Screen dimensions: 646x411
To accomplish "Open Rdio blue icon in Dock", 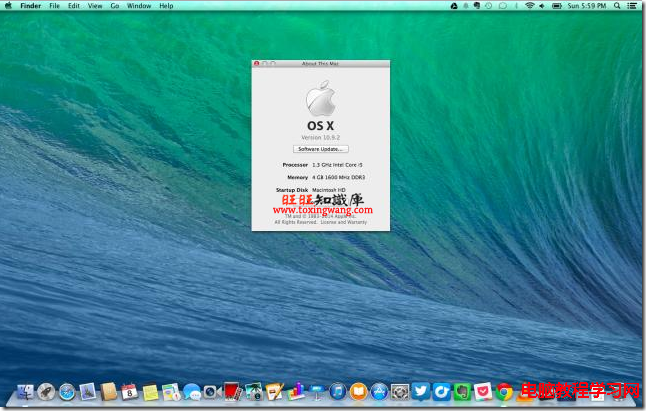I will click(442, 392).
